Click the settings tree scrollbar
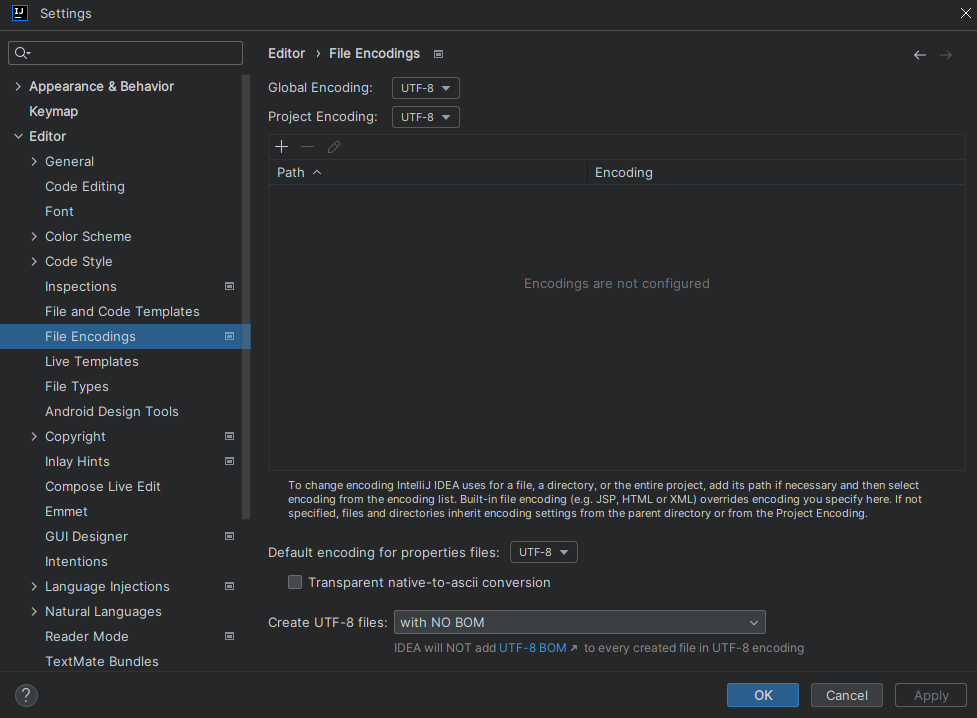 click(246, 297)
